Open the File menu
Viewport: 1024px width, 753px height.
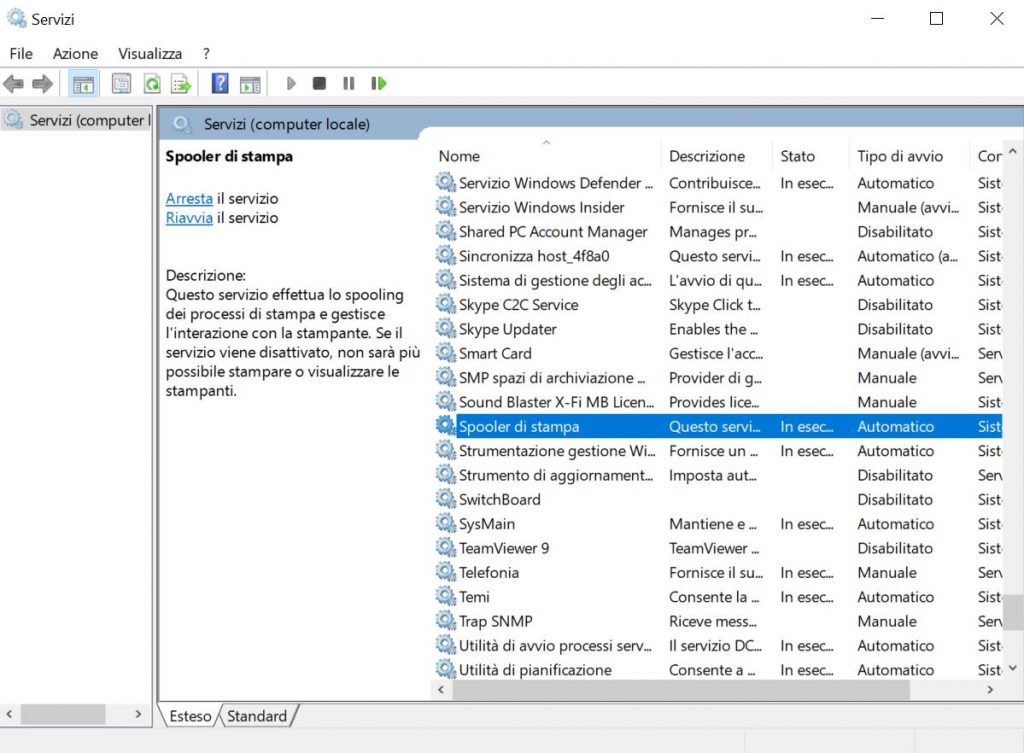[21, 54]
